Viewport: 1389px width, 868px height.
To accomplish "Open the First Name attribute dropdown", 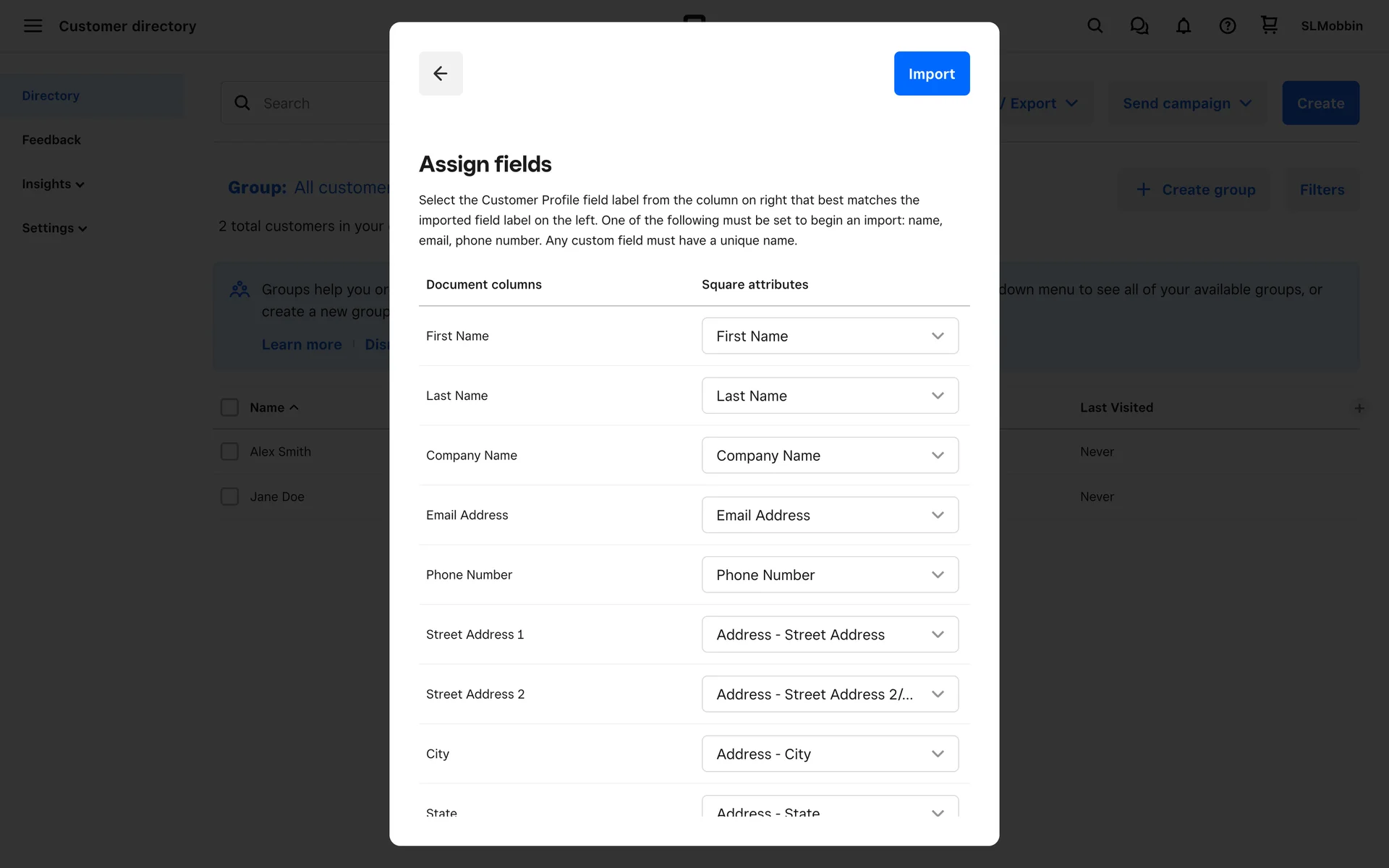I will (830, 336).
